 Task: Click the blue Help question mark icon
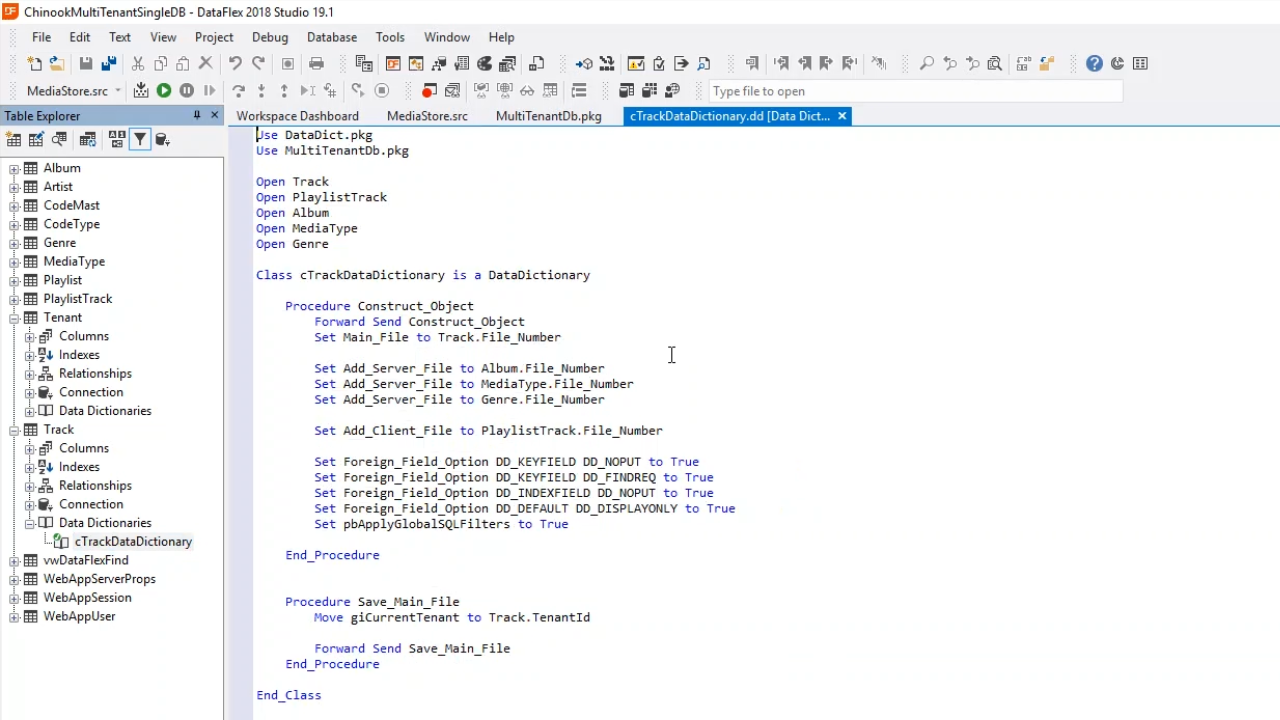click(1094, 64)
